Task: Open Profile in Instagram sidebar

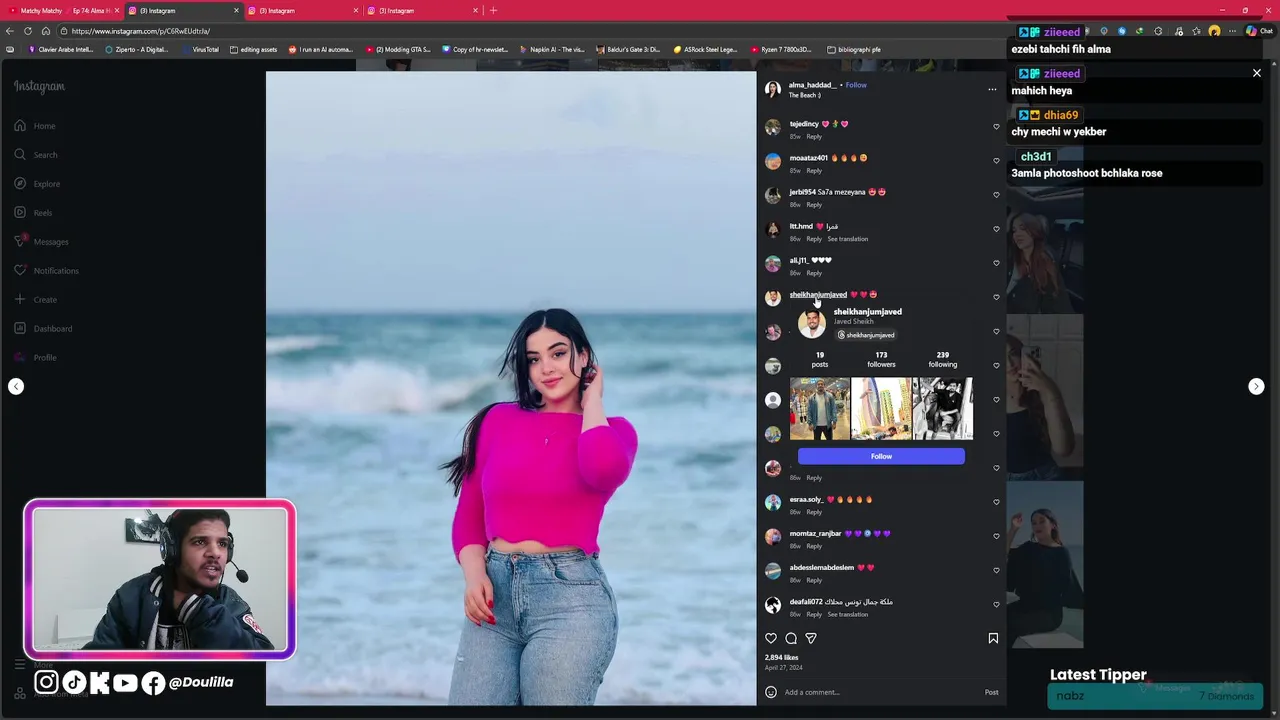Action: coord(36,358)
